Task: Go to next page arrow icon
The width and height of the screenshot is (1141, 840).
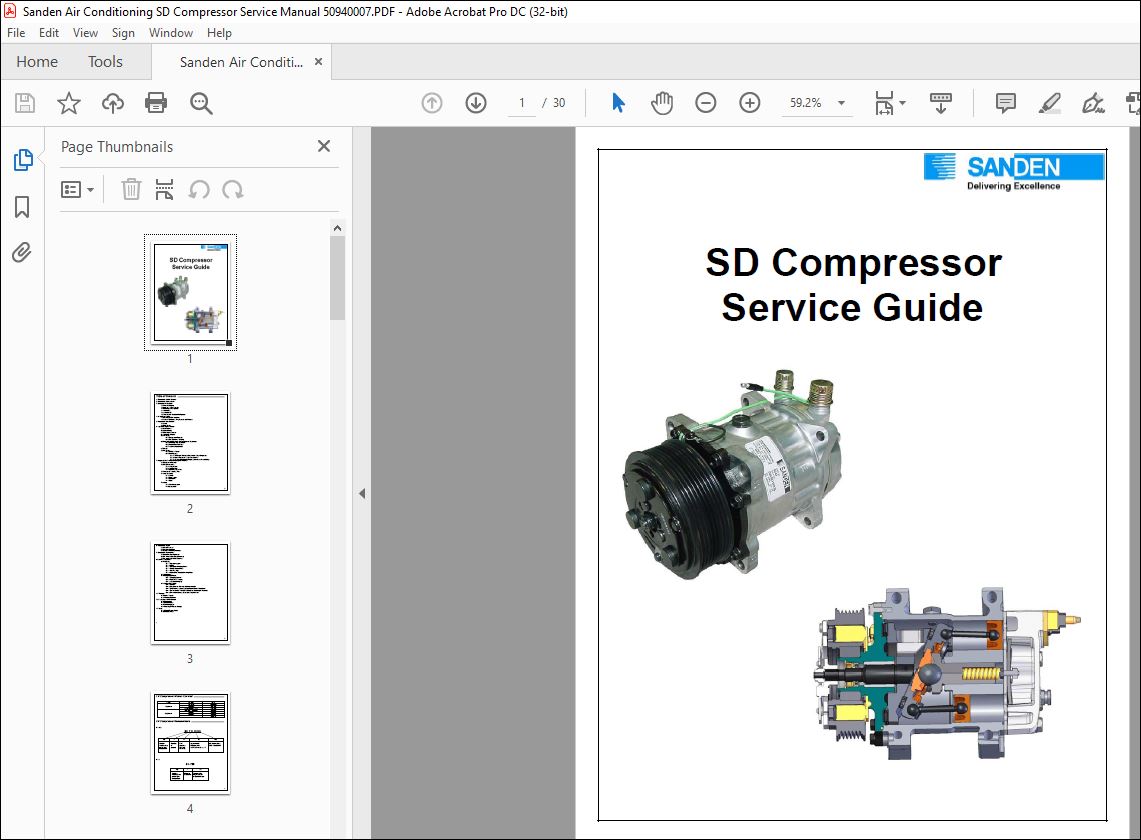Action: tap(476, 103)
